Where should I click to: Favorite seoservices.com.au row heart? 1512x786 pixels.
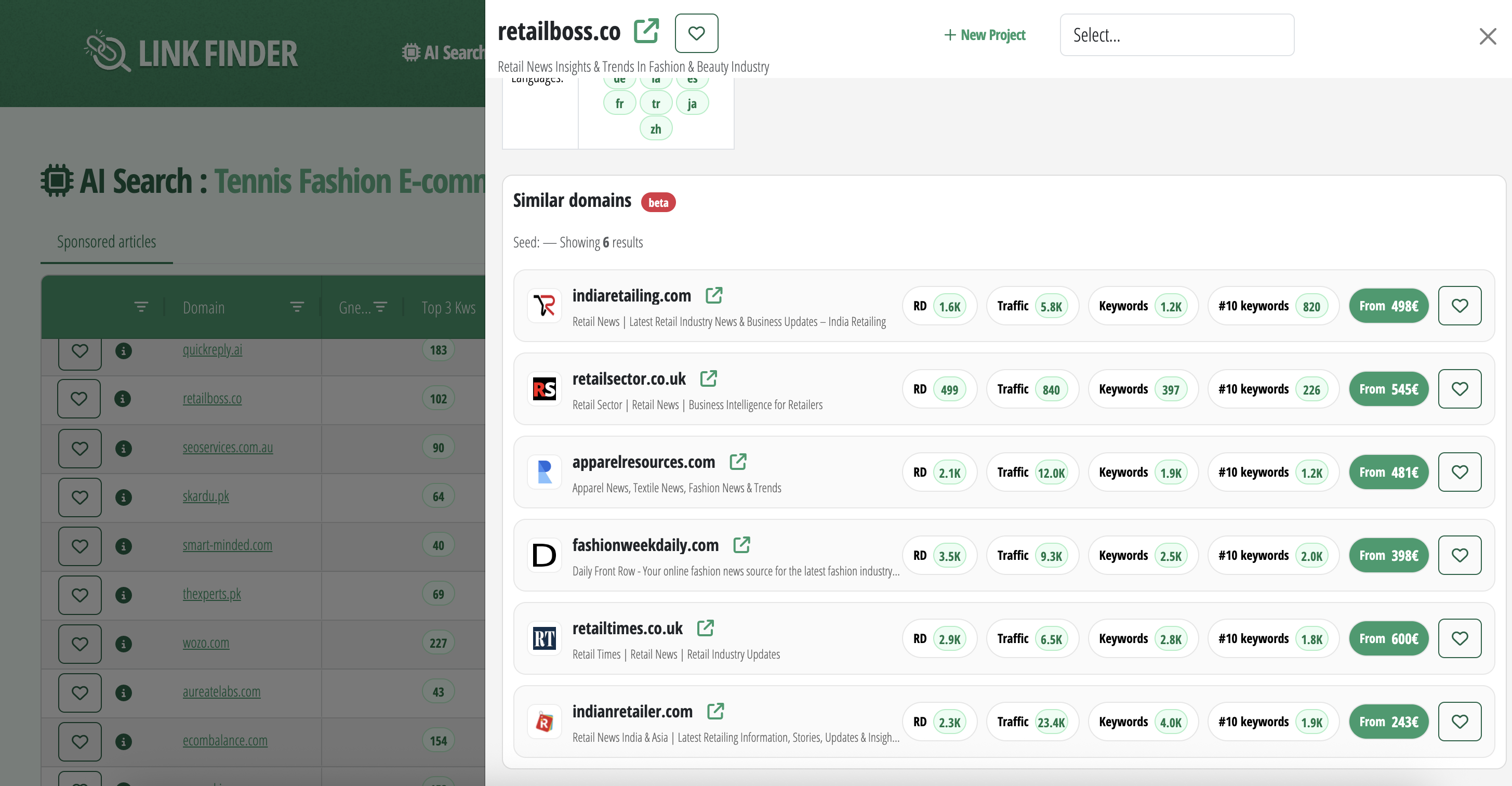point(80,448)
